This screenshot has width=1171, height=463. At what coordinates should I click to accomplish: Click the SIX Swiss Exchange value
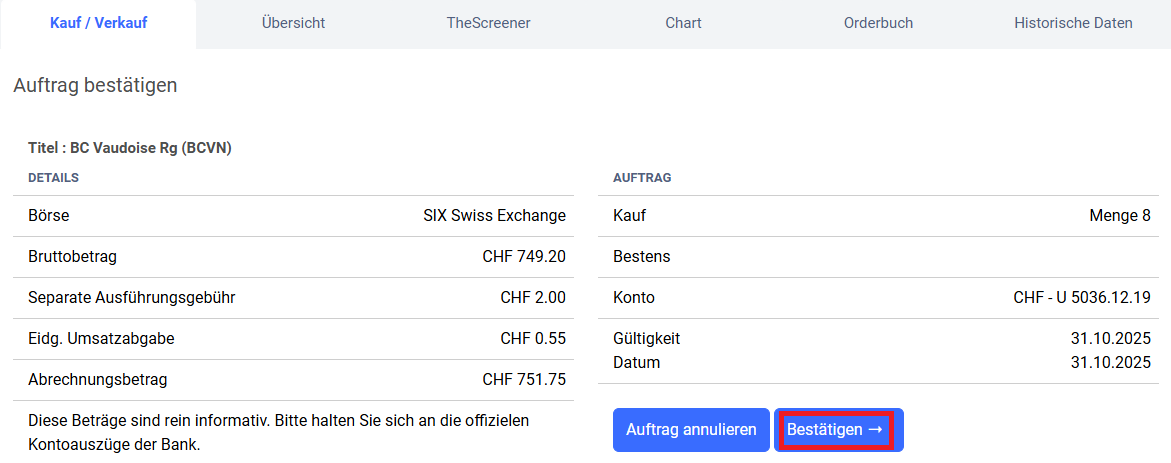(x=494, y=216)
